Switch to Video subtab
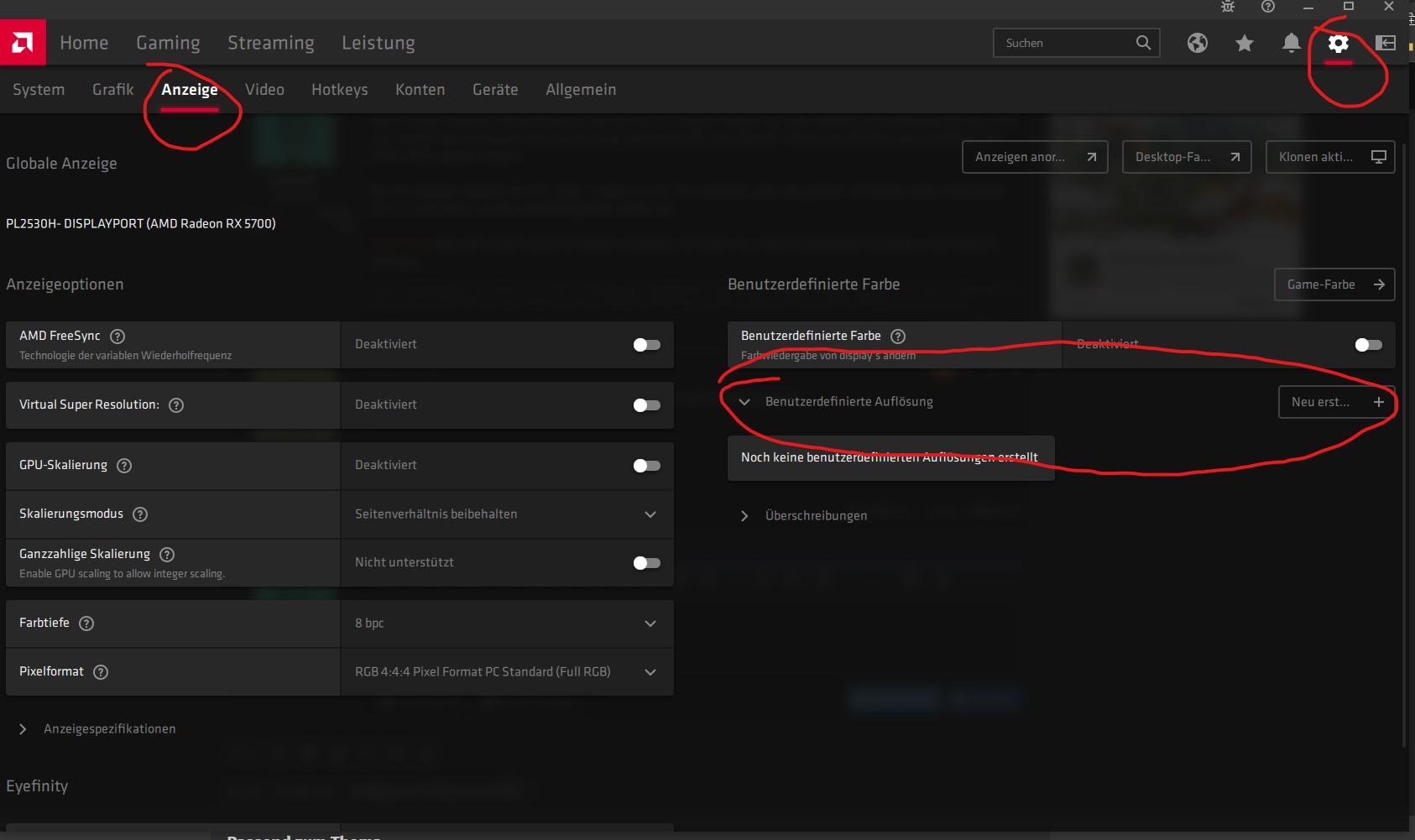 (264, 90)
